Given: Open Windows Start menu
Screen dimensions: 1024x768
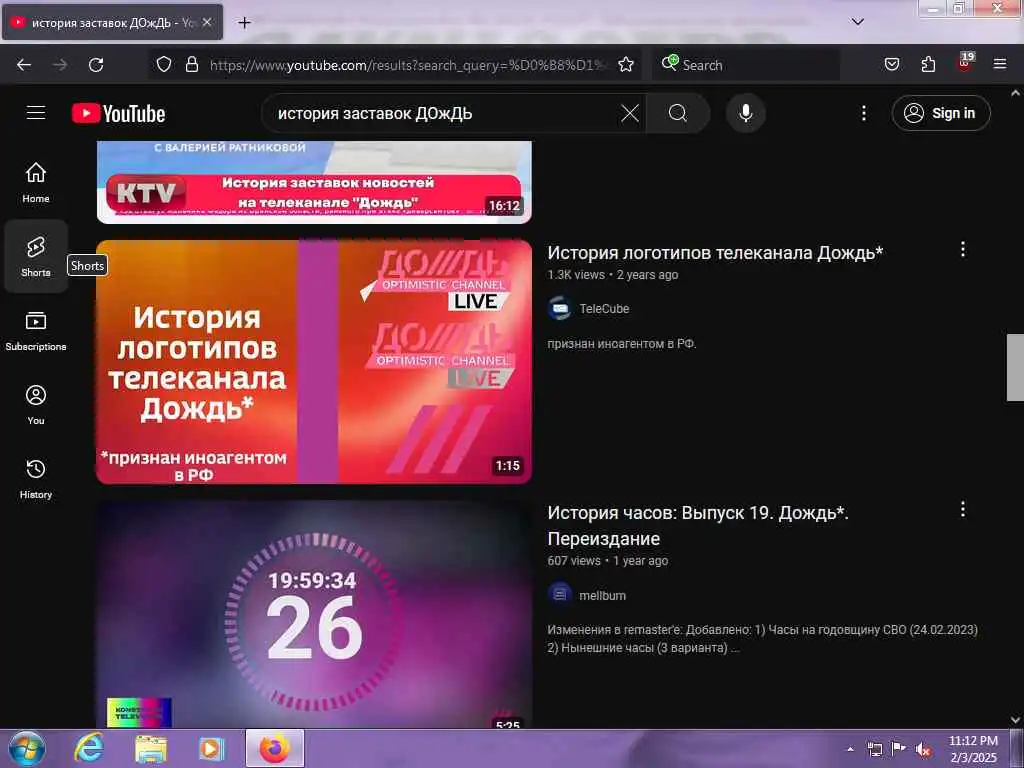Looking at the screenshot, I should coord(26,748).
